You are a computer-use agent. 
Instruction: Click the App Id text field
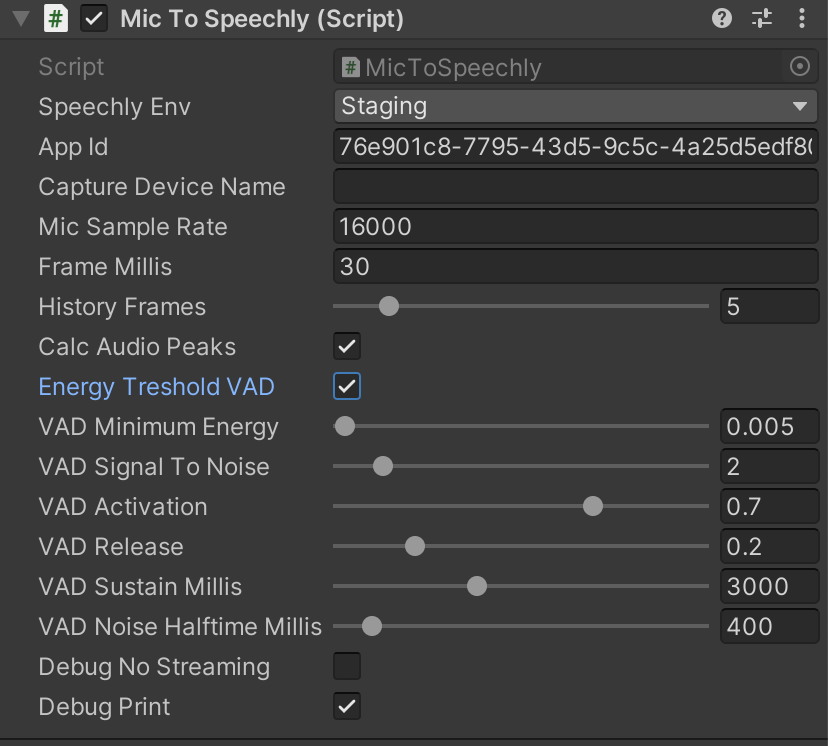tap(576, 146)
